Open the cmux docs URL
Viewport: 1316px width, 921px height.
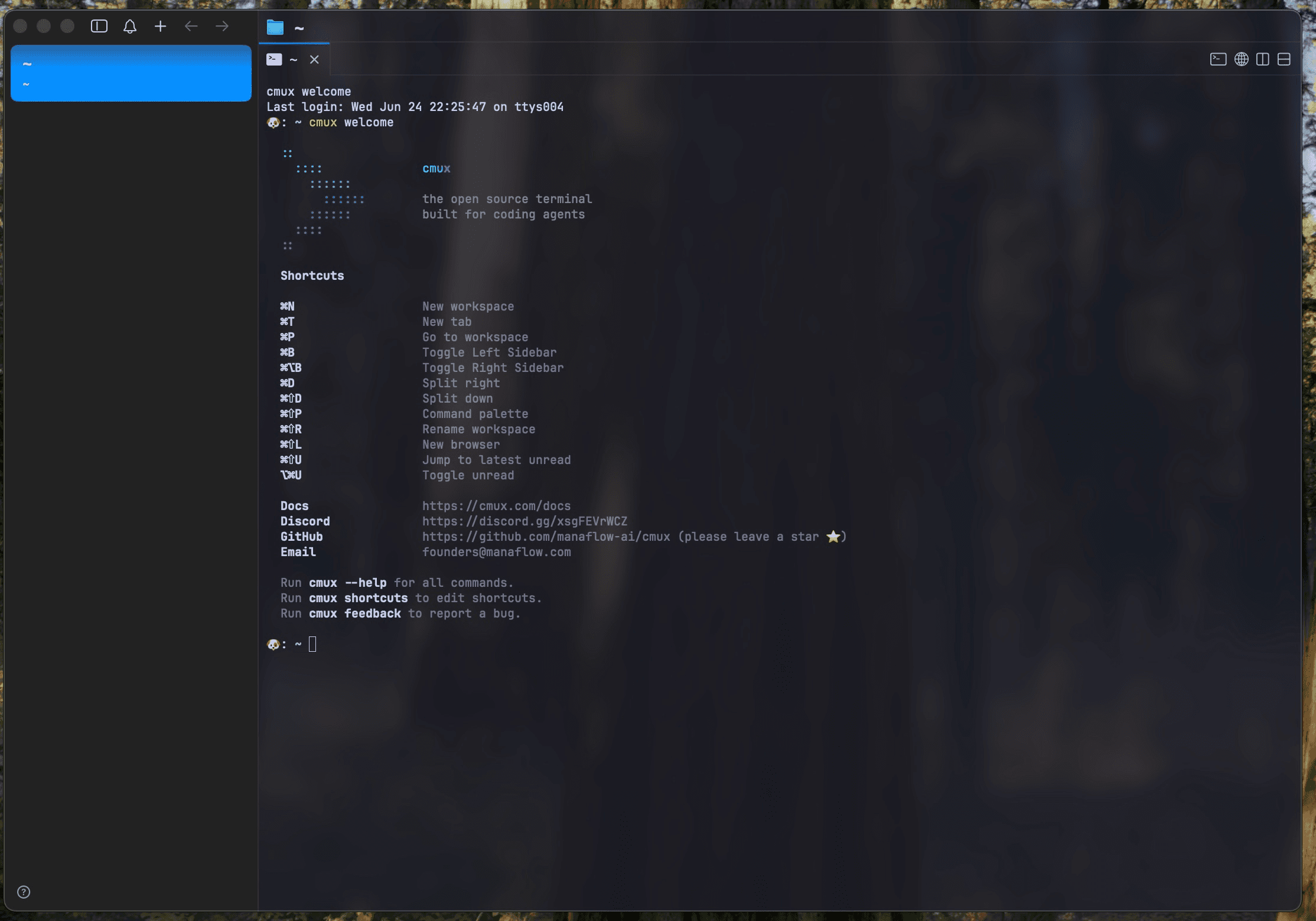(496, 506)
